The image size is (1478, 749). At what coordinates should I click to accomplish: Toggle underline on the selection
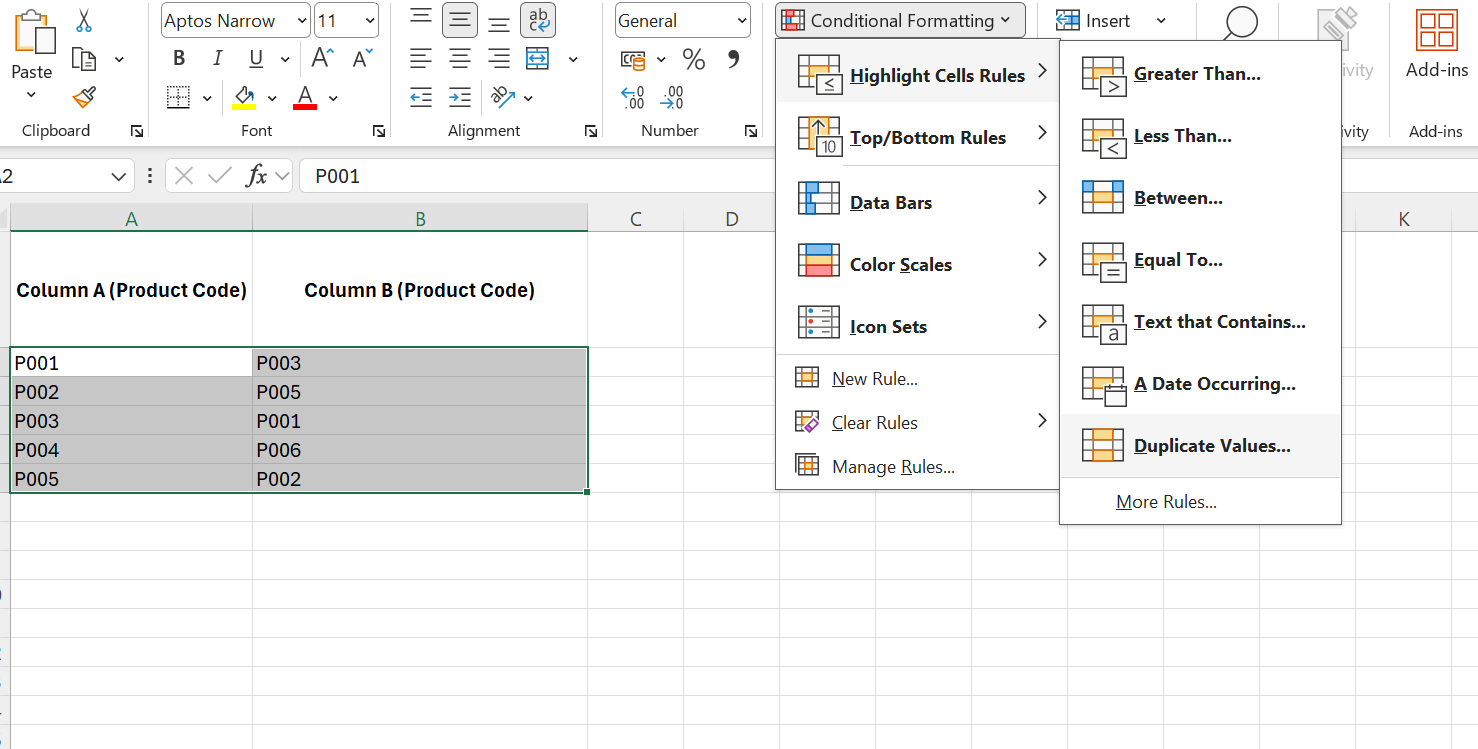click(x=256, y=58)
